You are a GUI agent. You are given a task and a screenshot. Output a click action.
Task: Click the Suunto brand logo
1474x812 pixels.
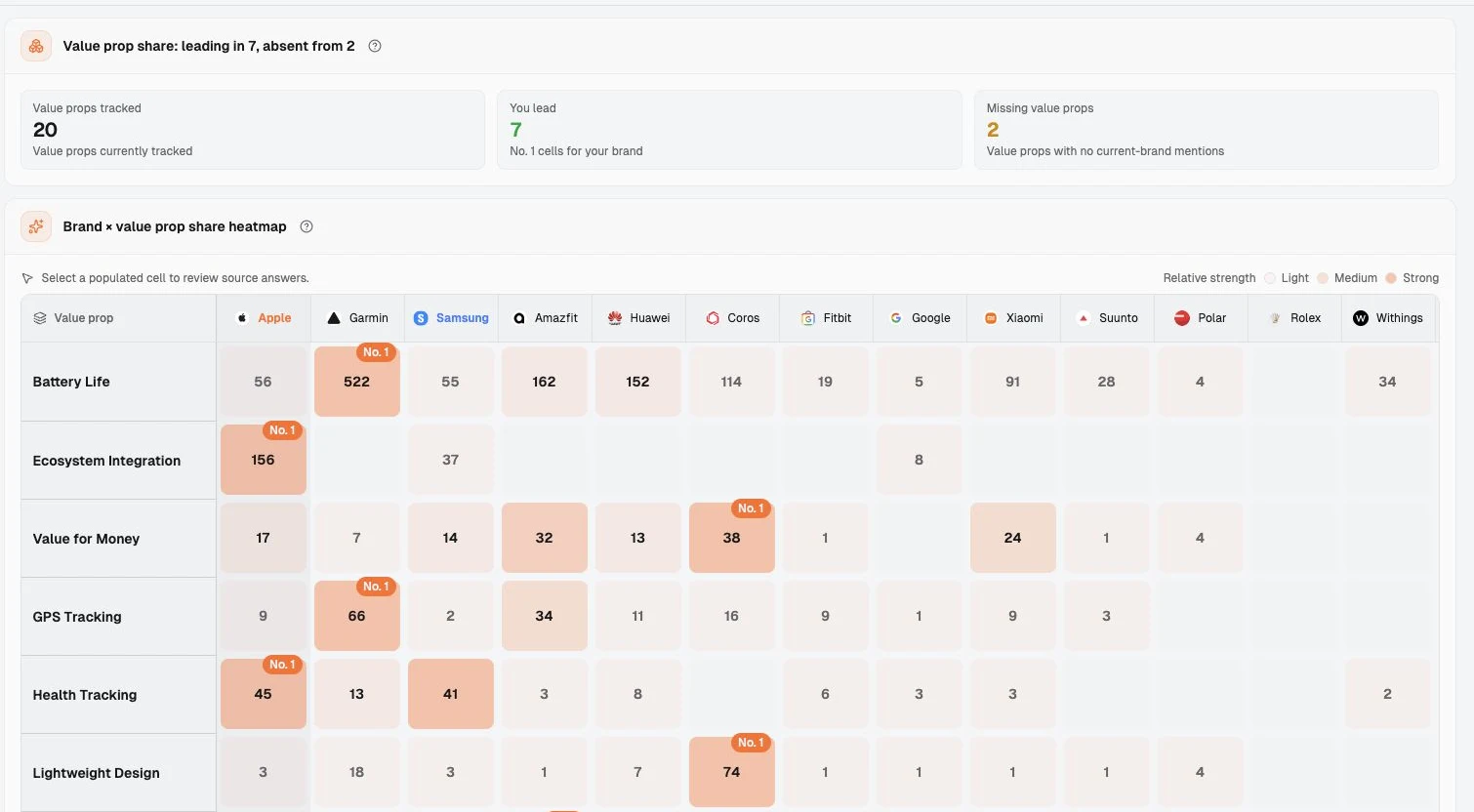point(1084,318)
